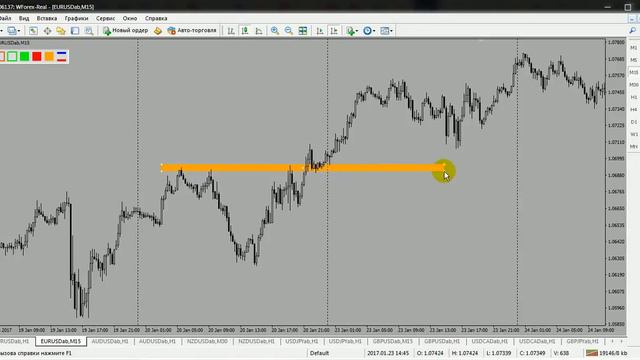Screen dimensions: 640x360
Task: Switch to GBPJPYab,H1 chart tab
Action: point(582,341)
